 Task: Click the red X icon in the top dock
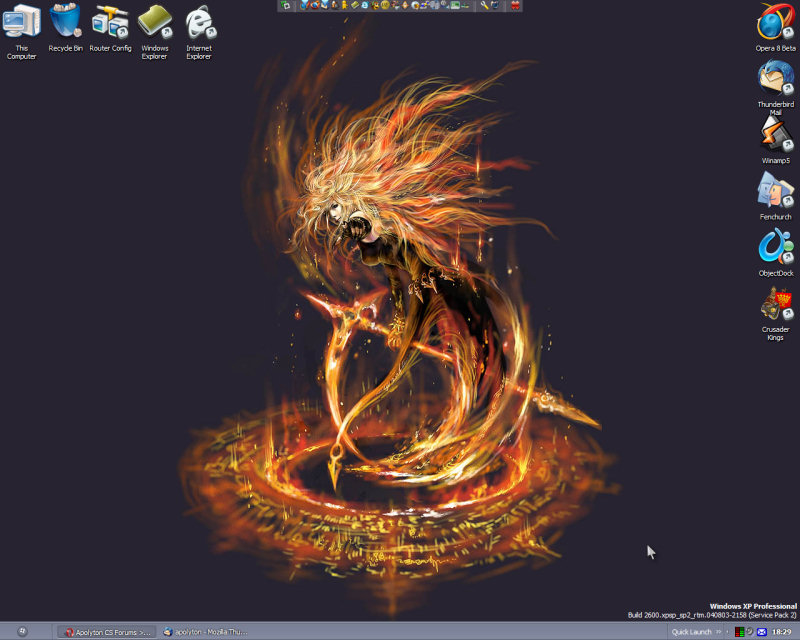[x=515, y=6]
